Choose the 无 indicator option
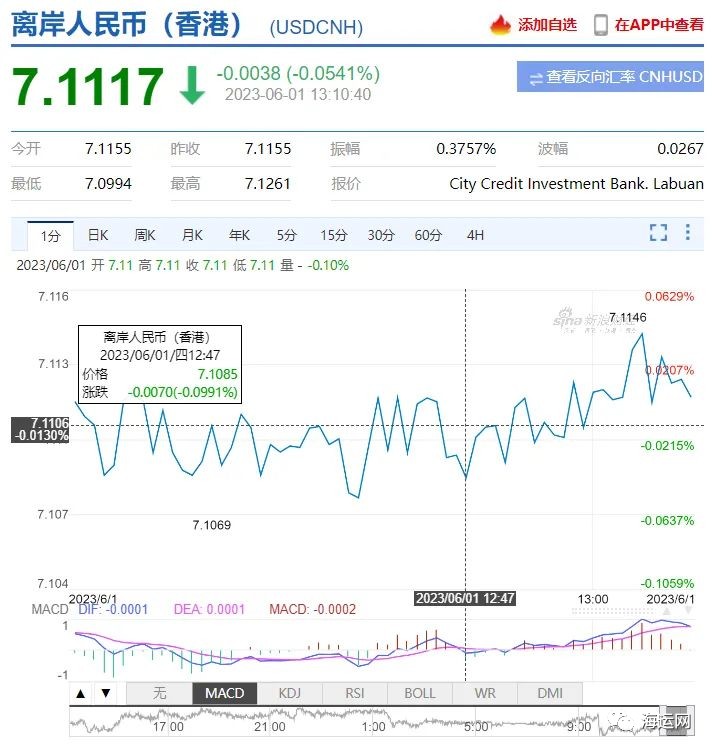The width and height of the screenshot is (714, 752). pos(159,693)
